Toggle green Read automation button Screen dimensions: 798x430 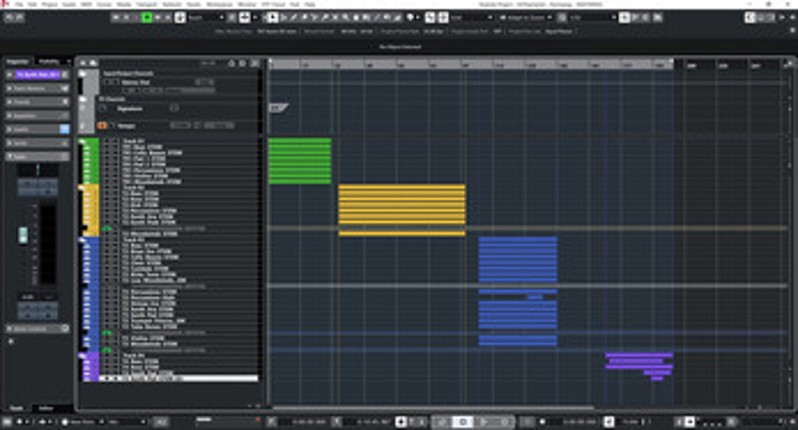(147, 17)
